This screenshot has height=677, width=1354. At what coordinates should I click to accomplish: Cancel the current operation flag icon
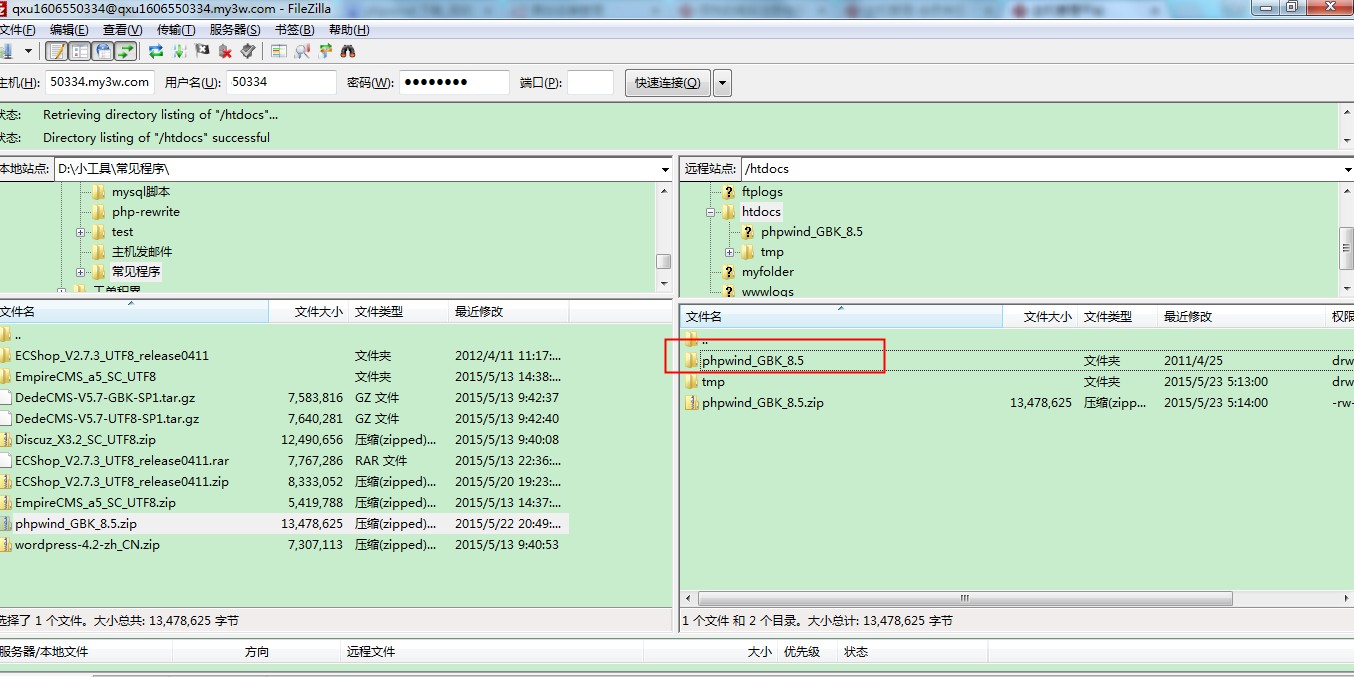tap(202, 51)
